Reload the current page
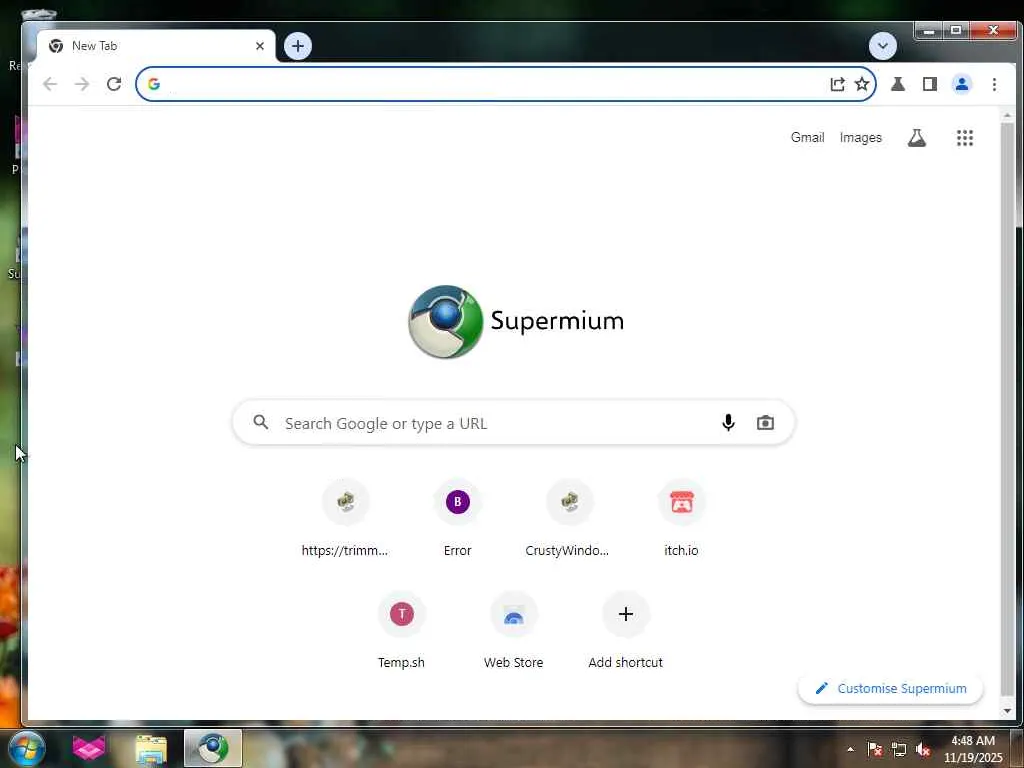Image resolution: width=1024 pixels, height=768 pixels. coord(114,84)
